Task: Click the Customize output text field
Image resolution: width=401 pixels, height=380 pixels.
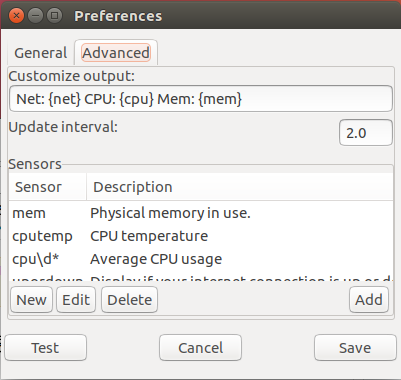Action: tap(201, 99)
